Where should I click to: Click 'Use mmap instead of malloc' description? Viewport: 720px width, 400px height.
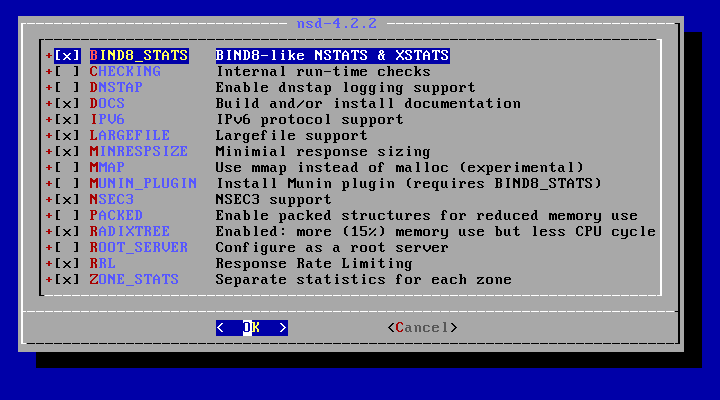point(400,168)
